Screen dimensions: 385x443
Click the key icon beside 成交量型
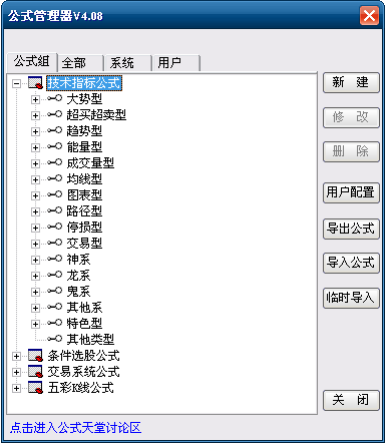tap(55, 162)
